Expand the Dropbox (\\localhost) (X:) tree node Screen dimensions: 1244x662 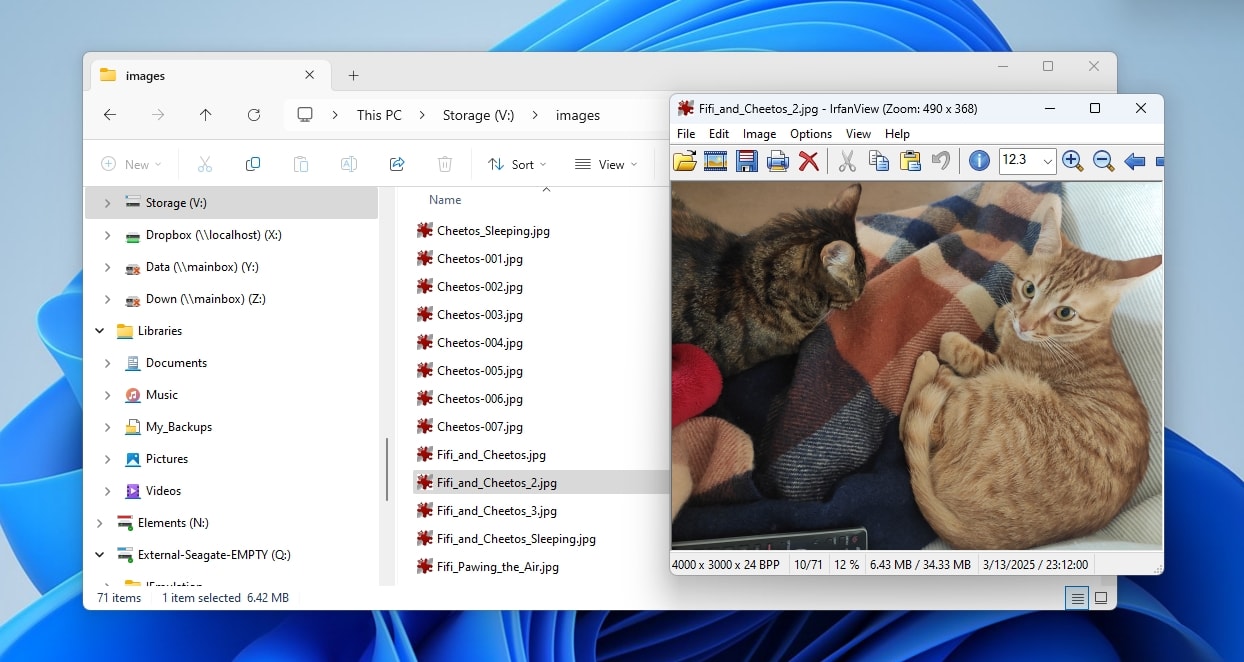[108, 235]
